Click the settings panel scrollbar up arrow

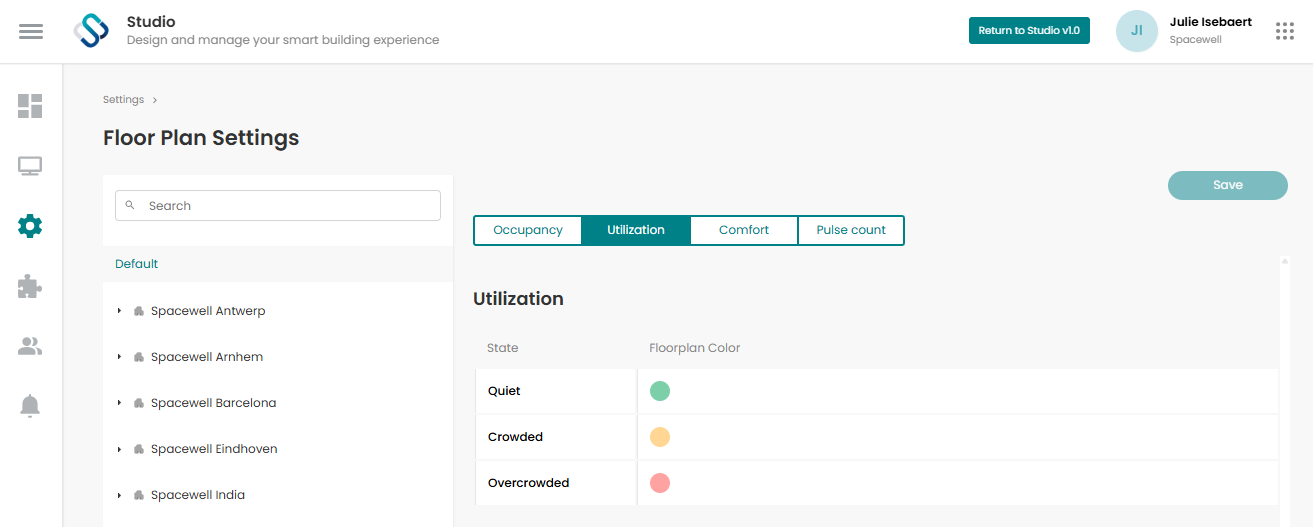pyautogui.click(x=1284, y=262)
